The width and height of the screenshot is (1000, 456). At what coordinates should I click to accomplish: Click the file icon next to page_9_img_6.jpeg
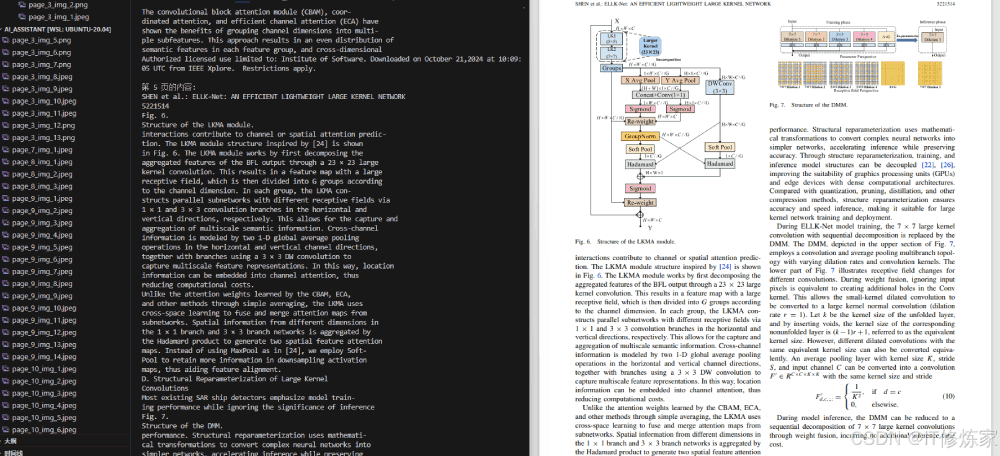pos(6,259)
